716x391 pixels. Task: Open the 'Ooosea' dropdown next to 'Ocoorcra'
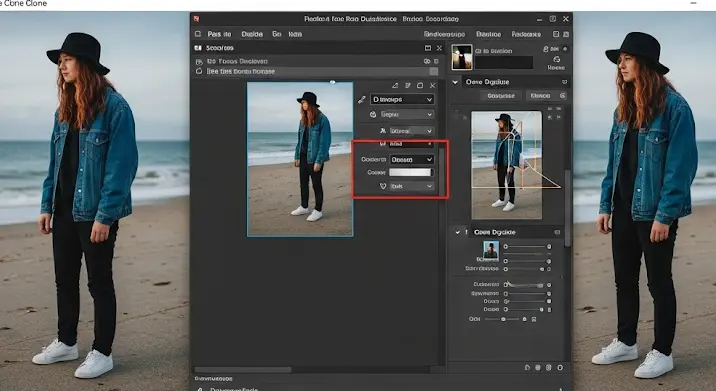point(411,159)
